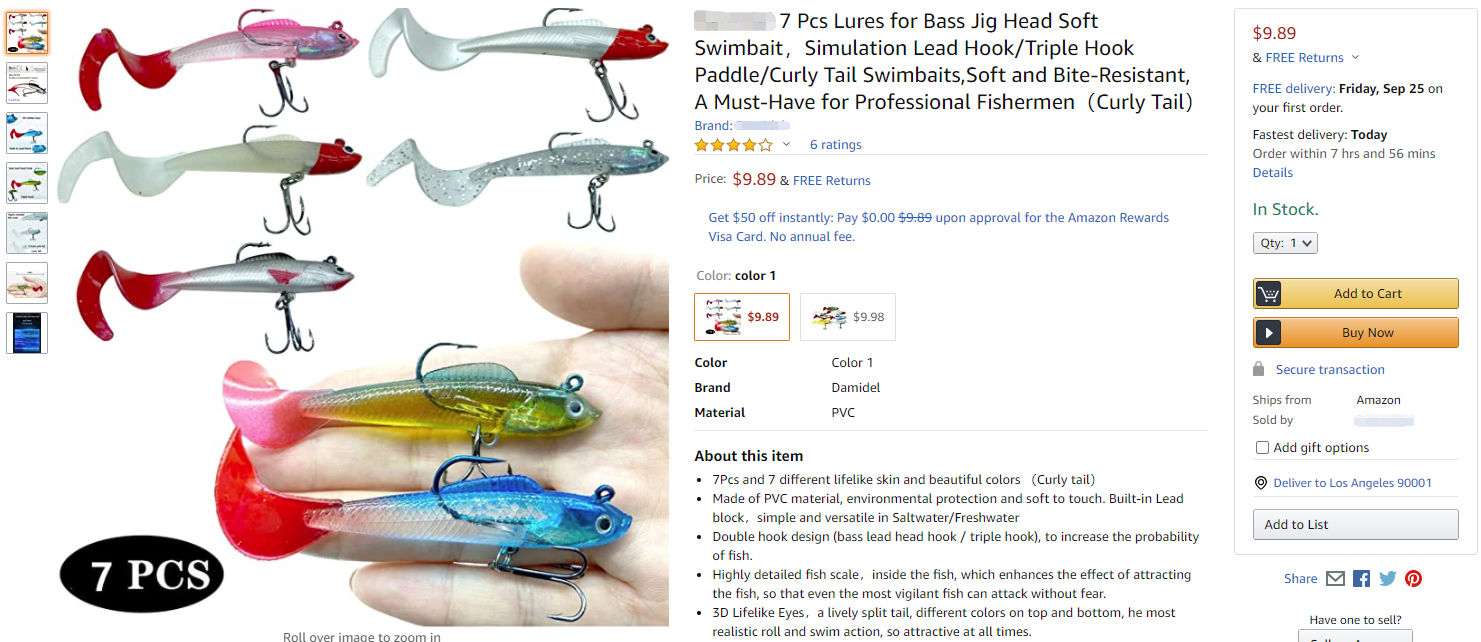This screenshot has height=642, width=1481.
Task: Check the Add gift options box
Action: pos(1262,448)
